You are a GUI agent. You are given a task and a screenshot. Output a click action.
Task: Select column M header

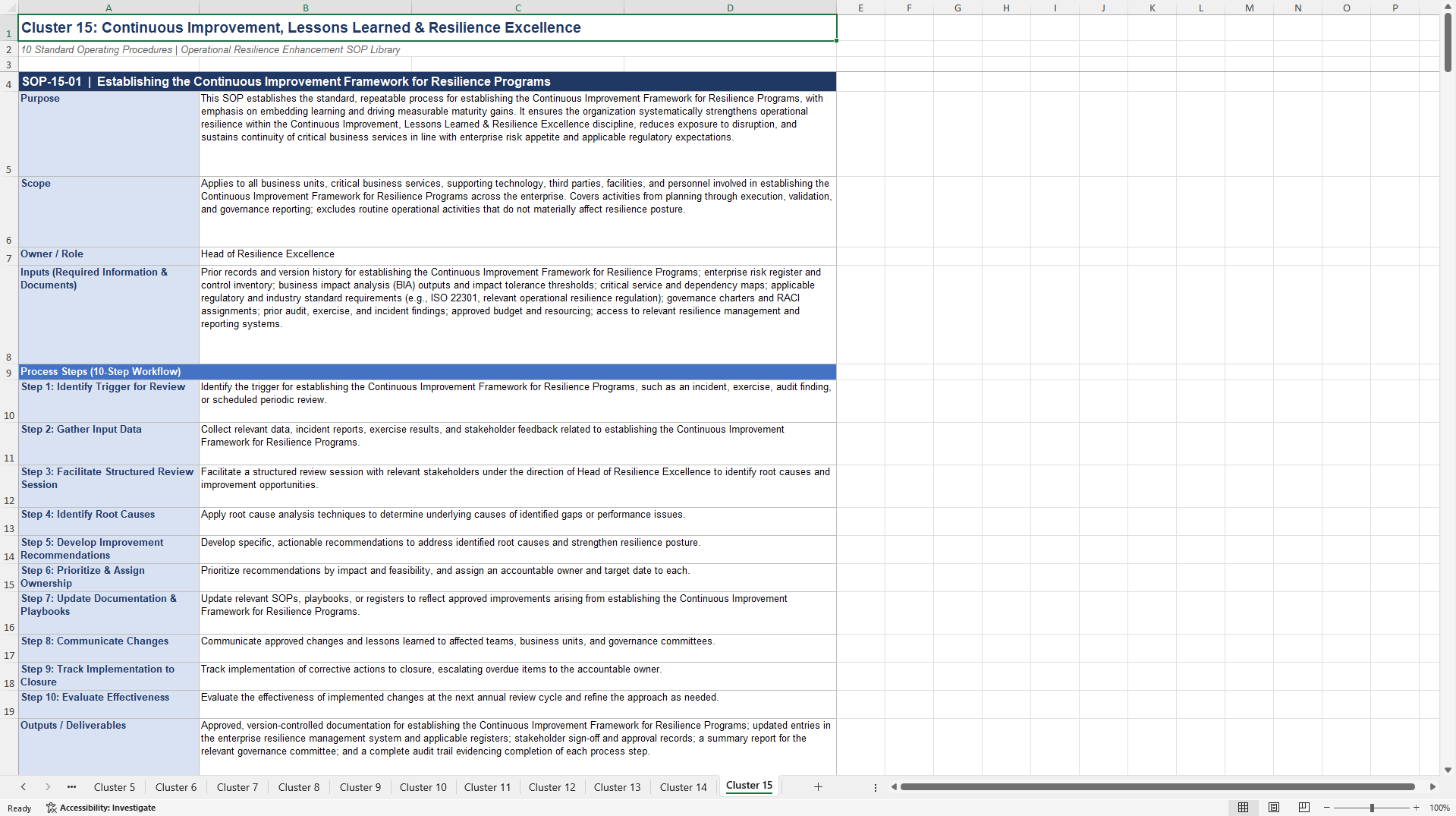[x=1249, y=8]
